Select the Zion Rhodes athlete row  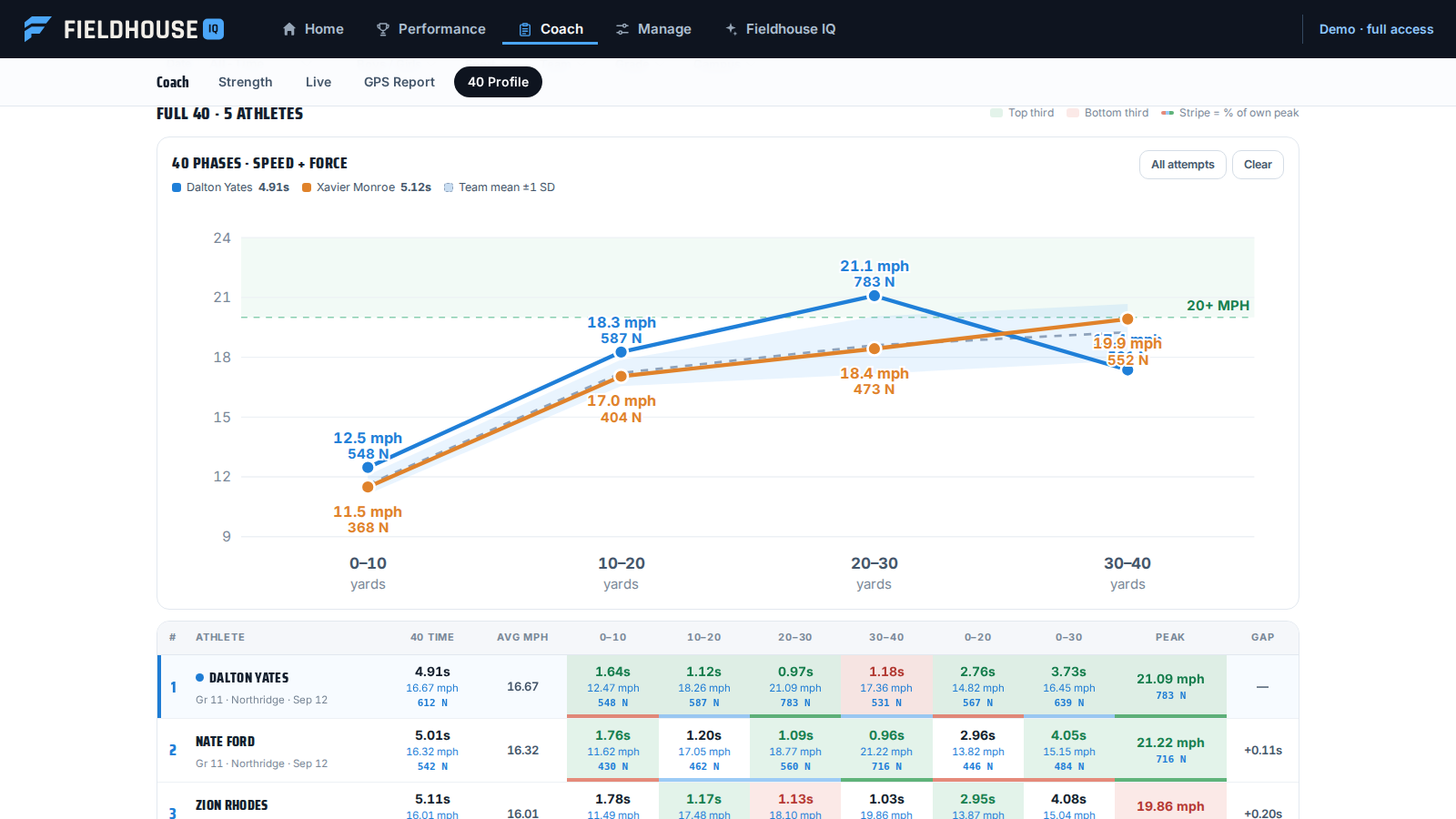(x=728, y=802)
